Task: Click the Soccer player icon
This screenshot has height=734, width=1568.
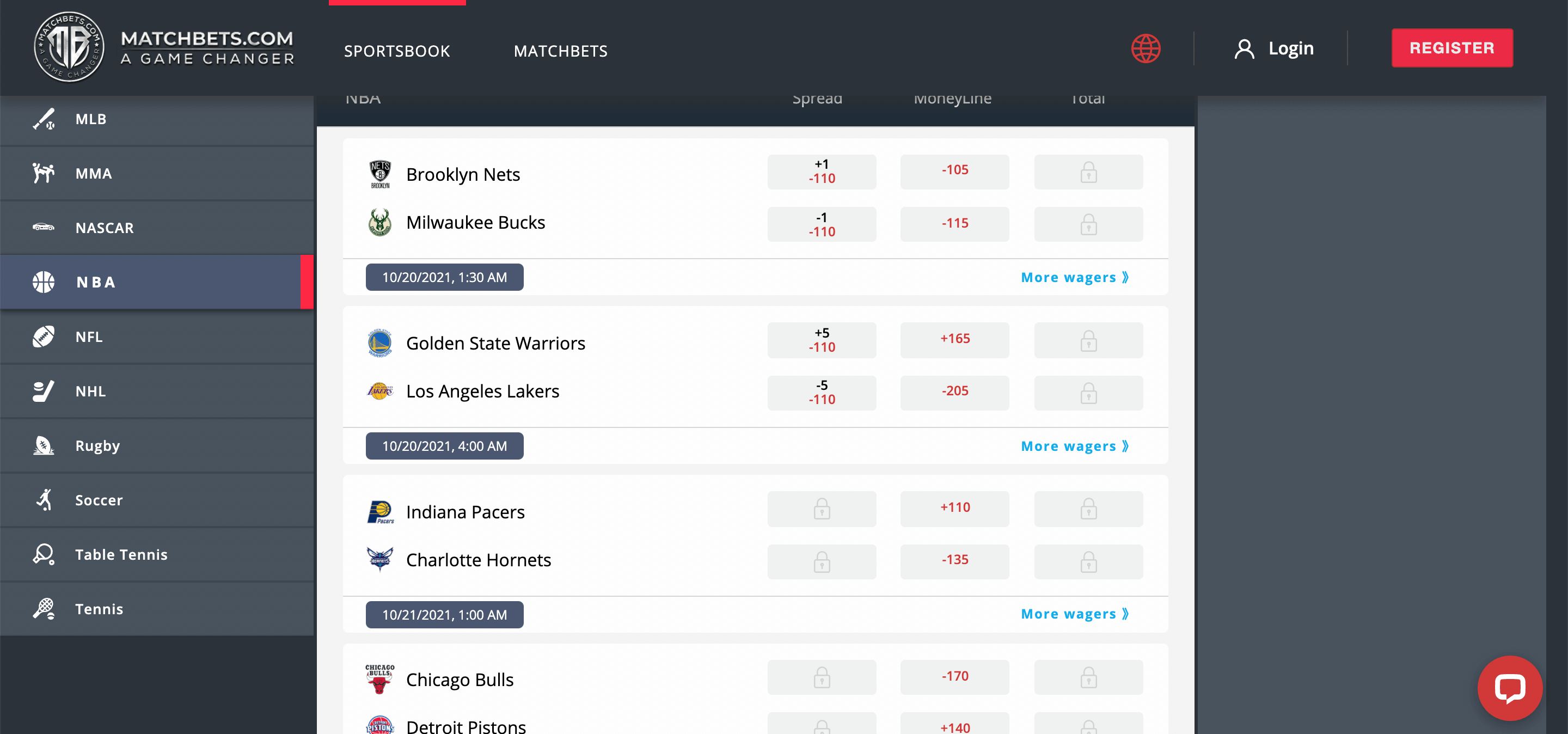Action: tap(44, 500)
